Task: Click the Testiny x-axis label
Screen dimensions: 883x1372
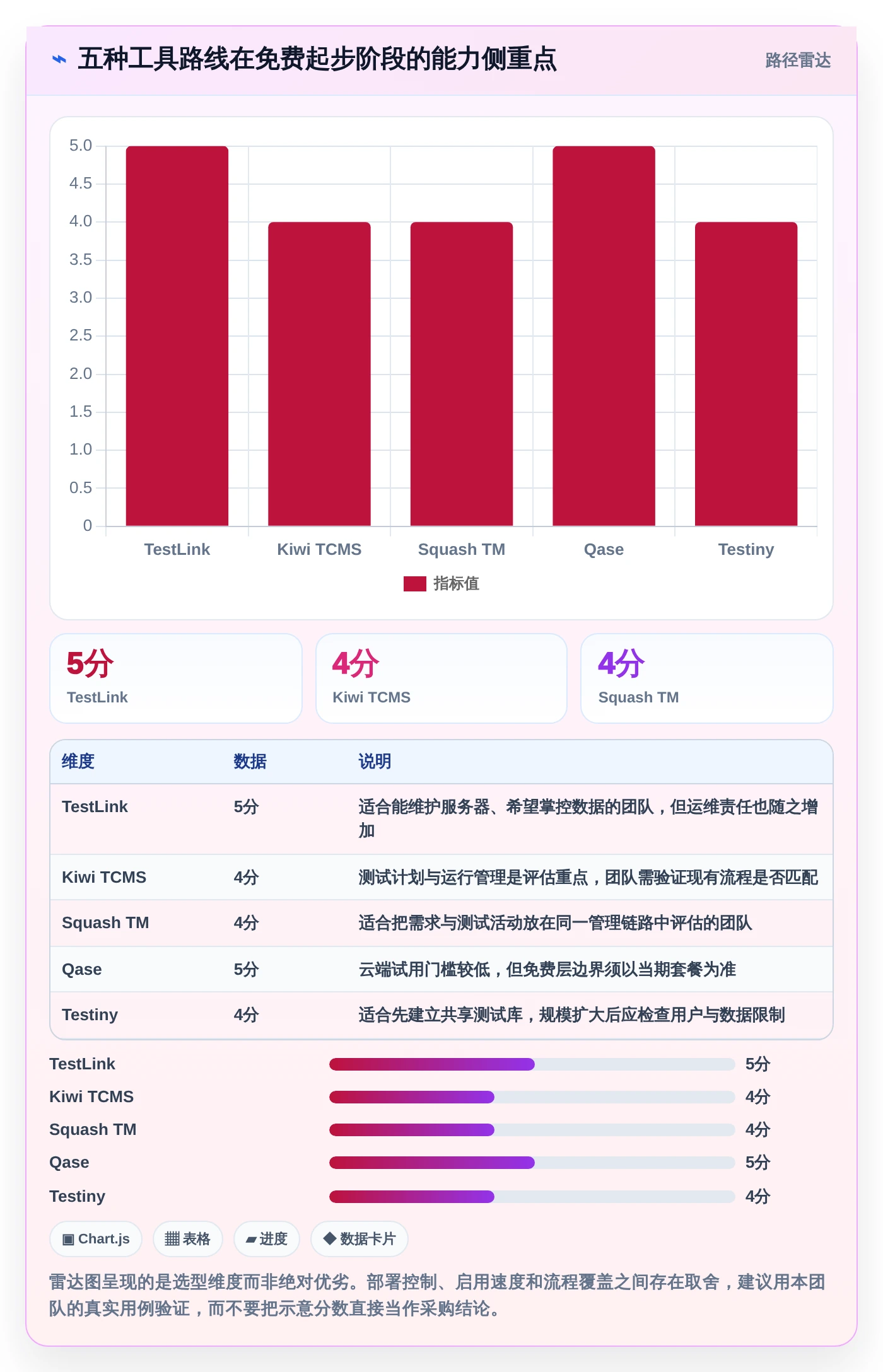Action: (x=746, y=549)
